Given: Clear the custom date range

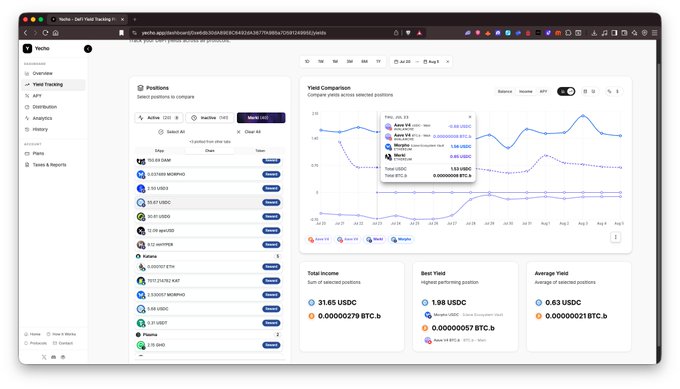Looking at the screenshot, I should 448,62.
